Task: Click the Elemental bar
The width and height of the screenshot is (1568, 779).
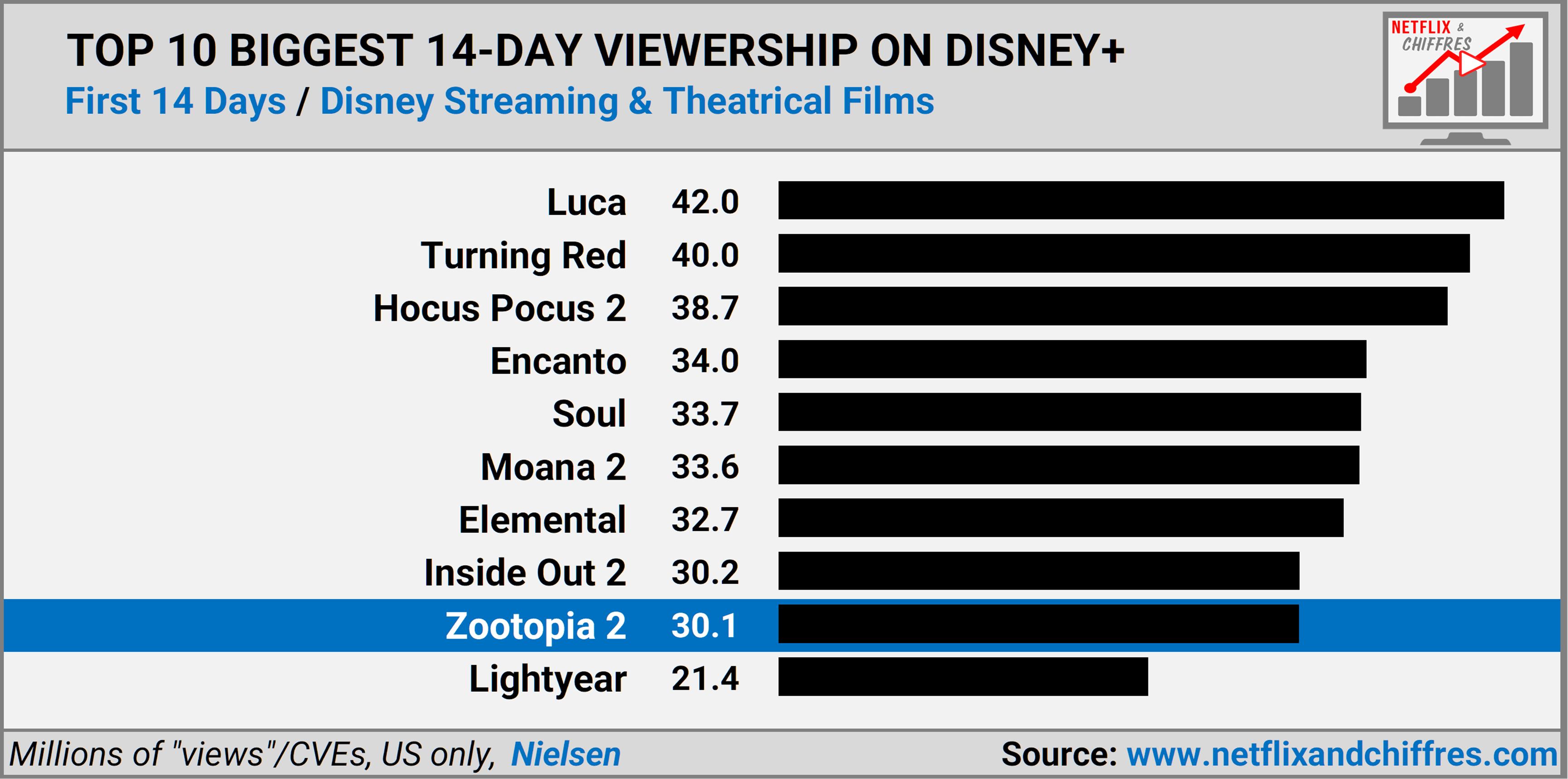Action: (1060, 518)
